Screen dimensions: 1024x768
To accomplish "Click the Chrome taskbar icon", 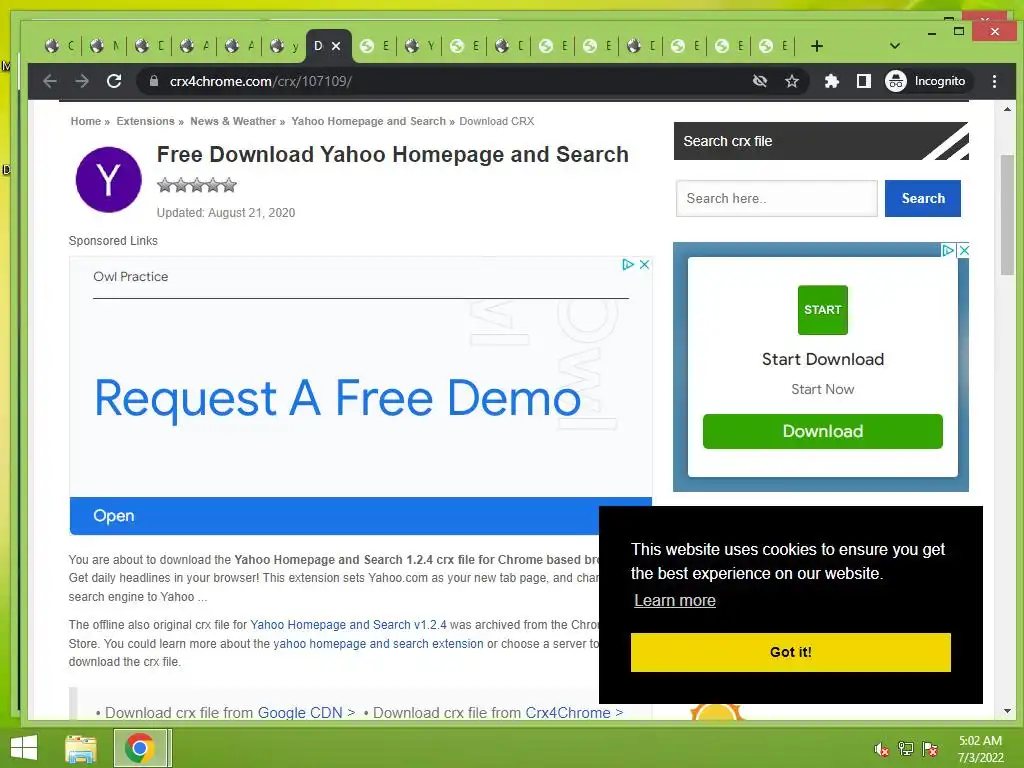I will [139, 748].
